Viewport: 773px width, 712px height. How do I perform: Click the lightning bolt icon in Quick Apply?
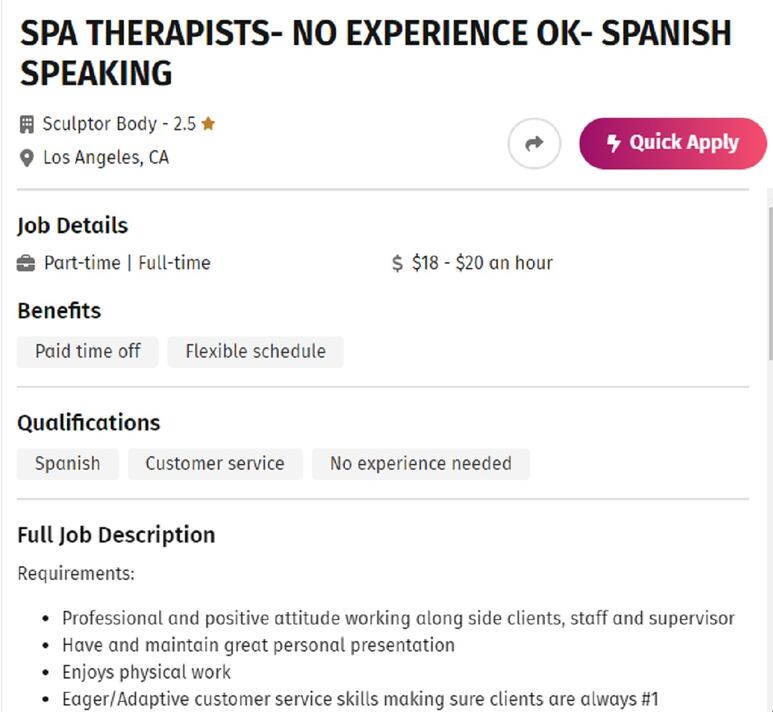point(613,143)
